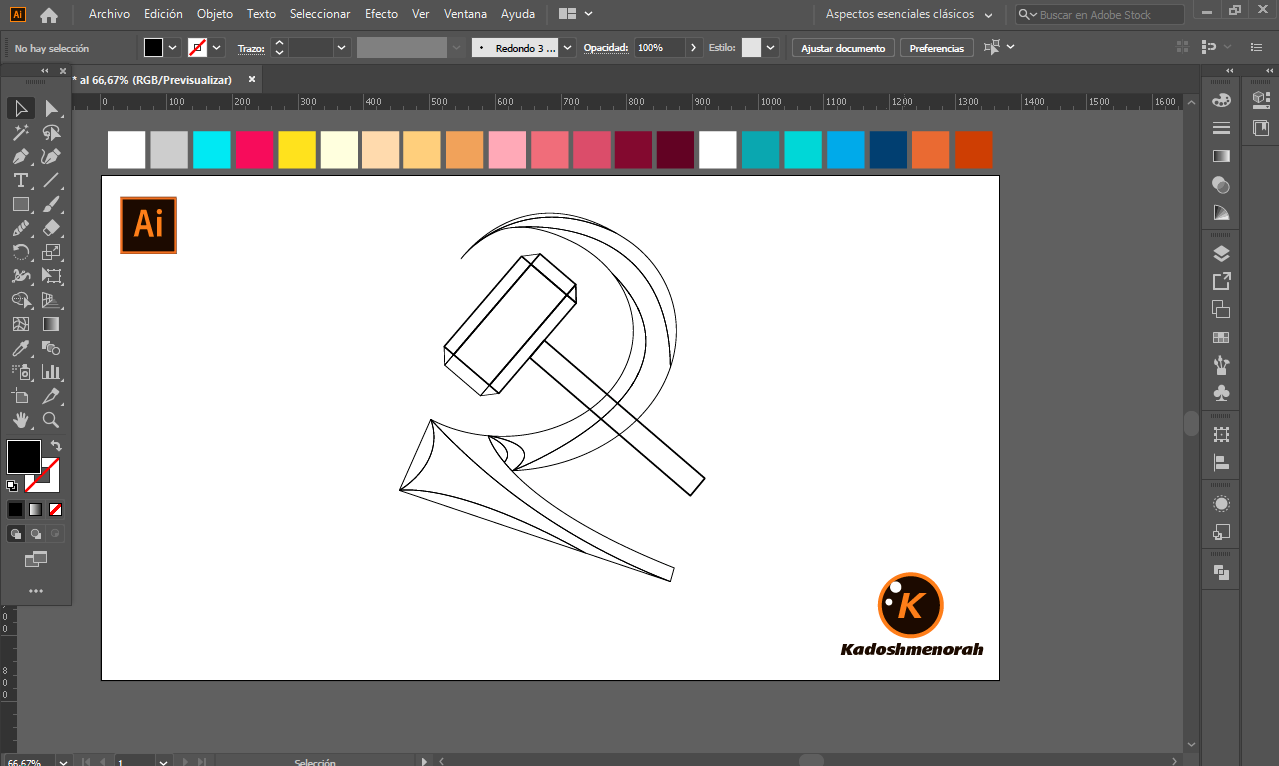The image size is (1279, 766).
Task: Select the Direct Selection tool (white arrow)
Action: click(52, 108)
